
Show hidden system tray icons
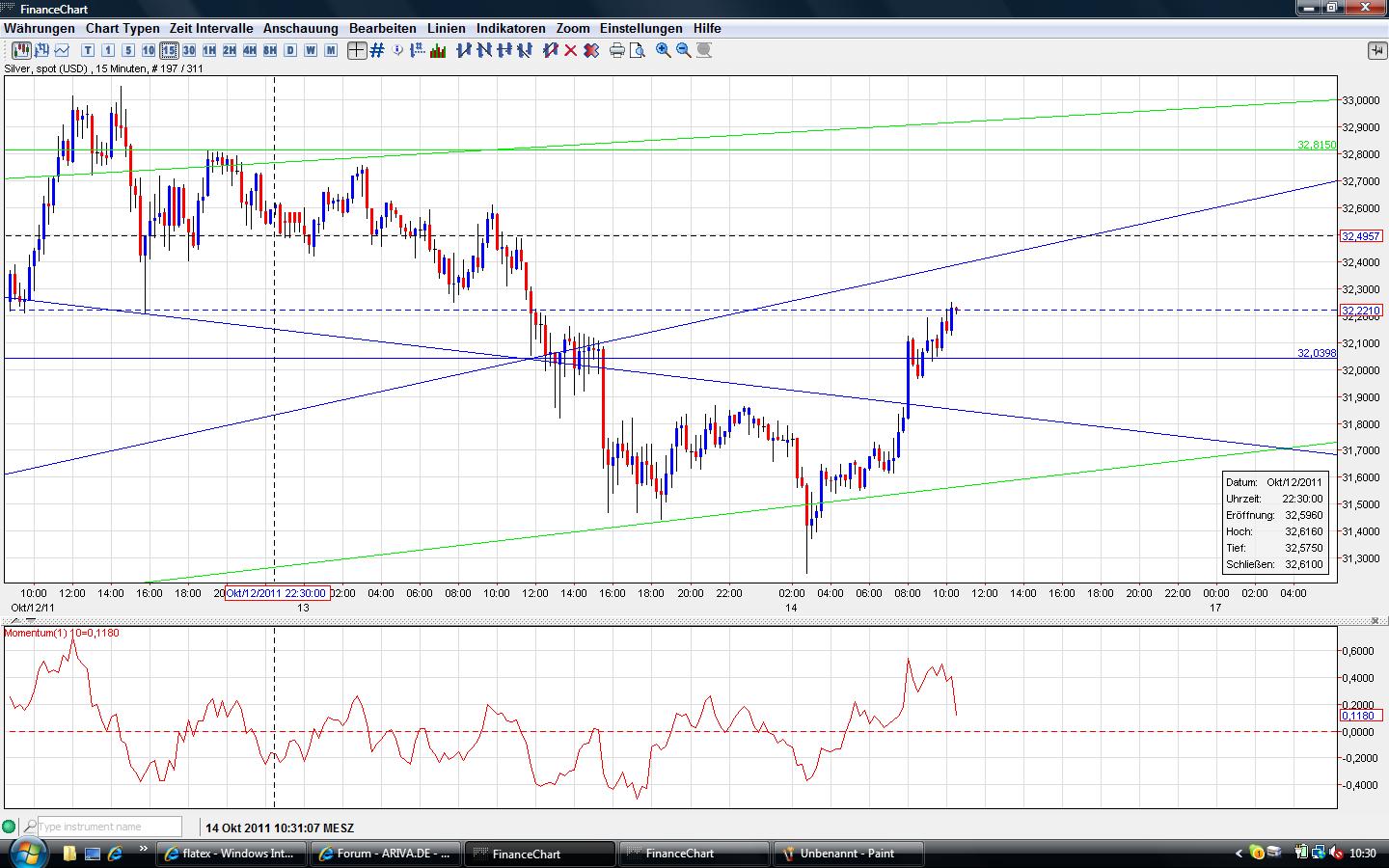click(1239, 854)
